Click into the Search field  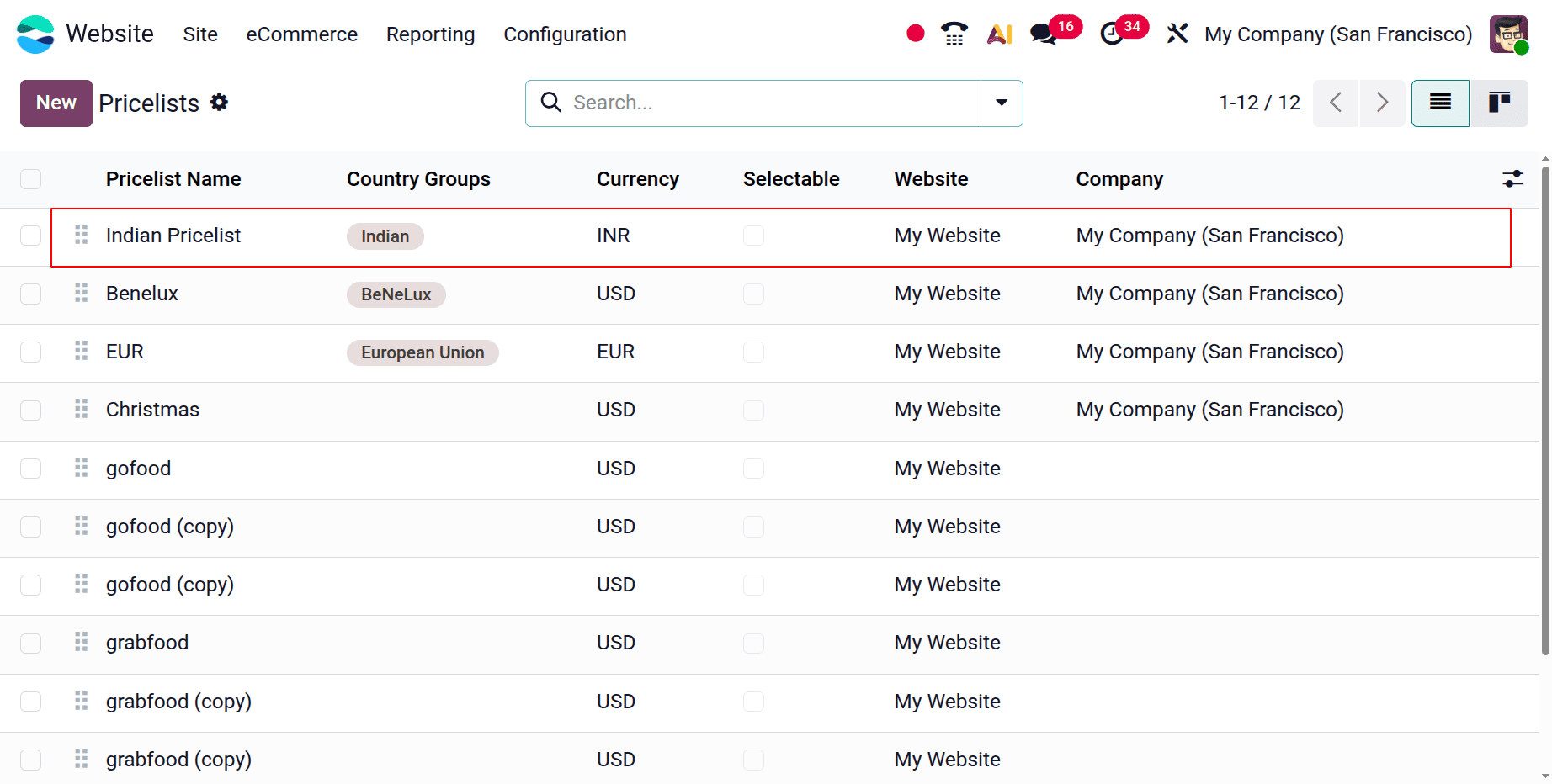click(774, 103)
